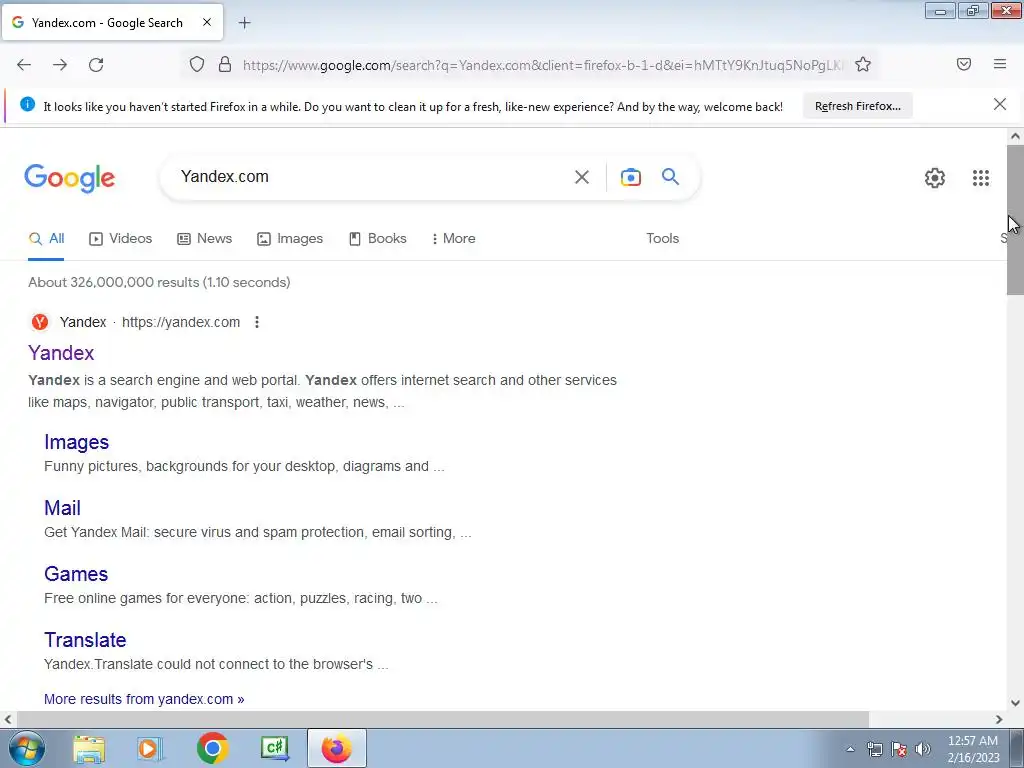Screen dimensions: 1024x768
Task: Open the Windows Start menu
Action: pyautogui.click(x=25, y=748)
